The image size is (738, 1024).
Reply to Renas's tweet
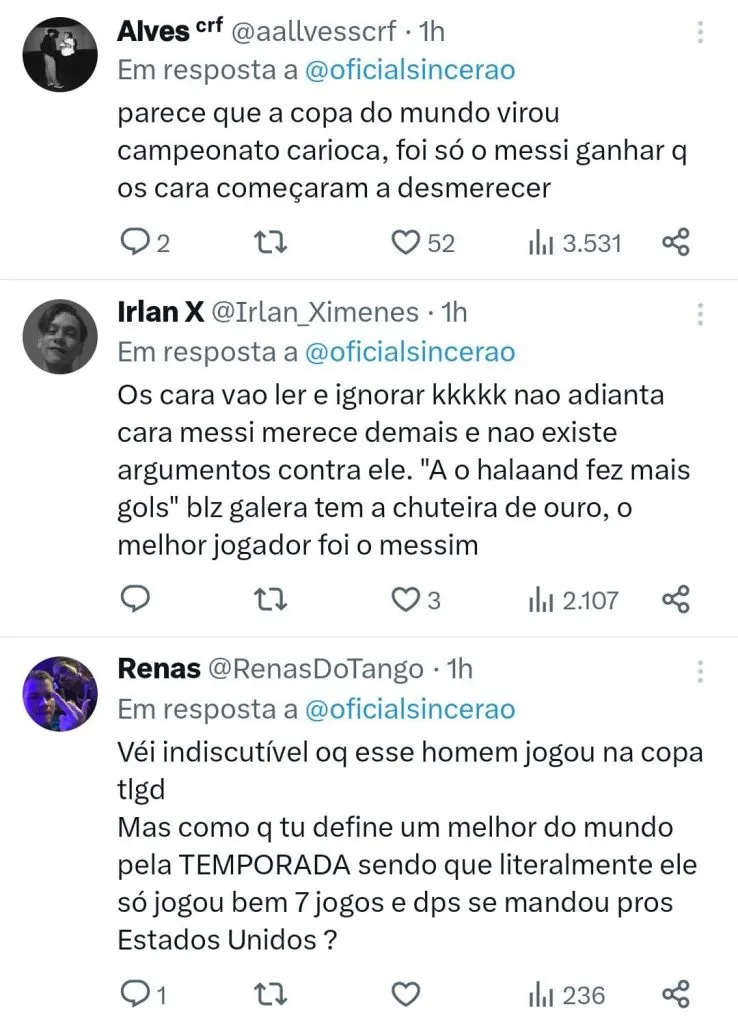coord(134,994)
